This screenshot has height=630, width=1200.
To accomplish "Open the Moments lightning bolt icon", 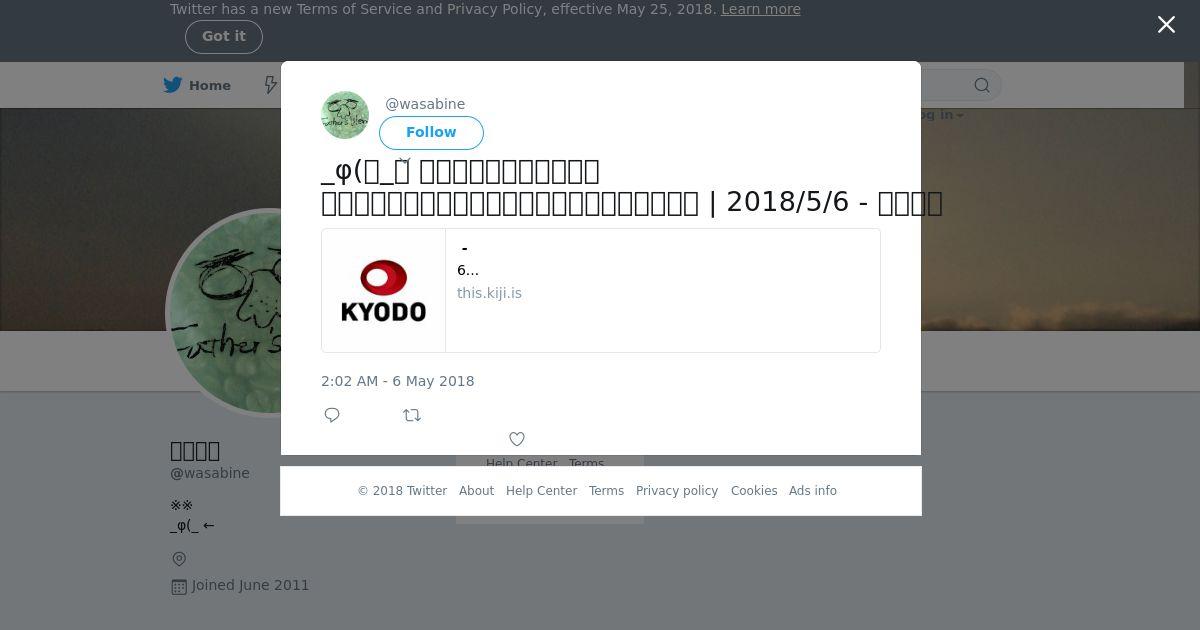I will coord(271,85).
